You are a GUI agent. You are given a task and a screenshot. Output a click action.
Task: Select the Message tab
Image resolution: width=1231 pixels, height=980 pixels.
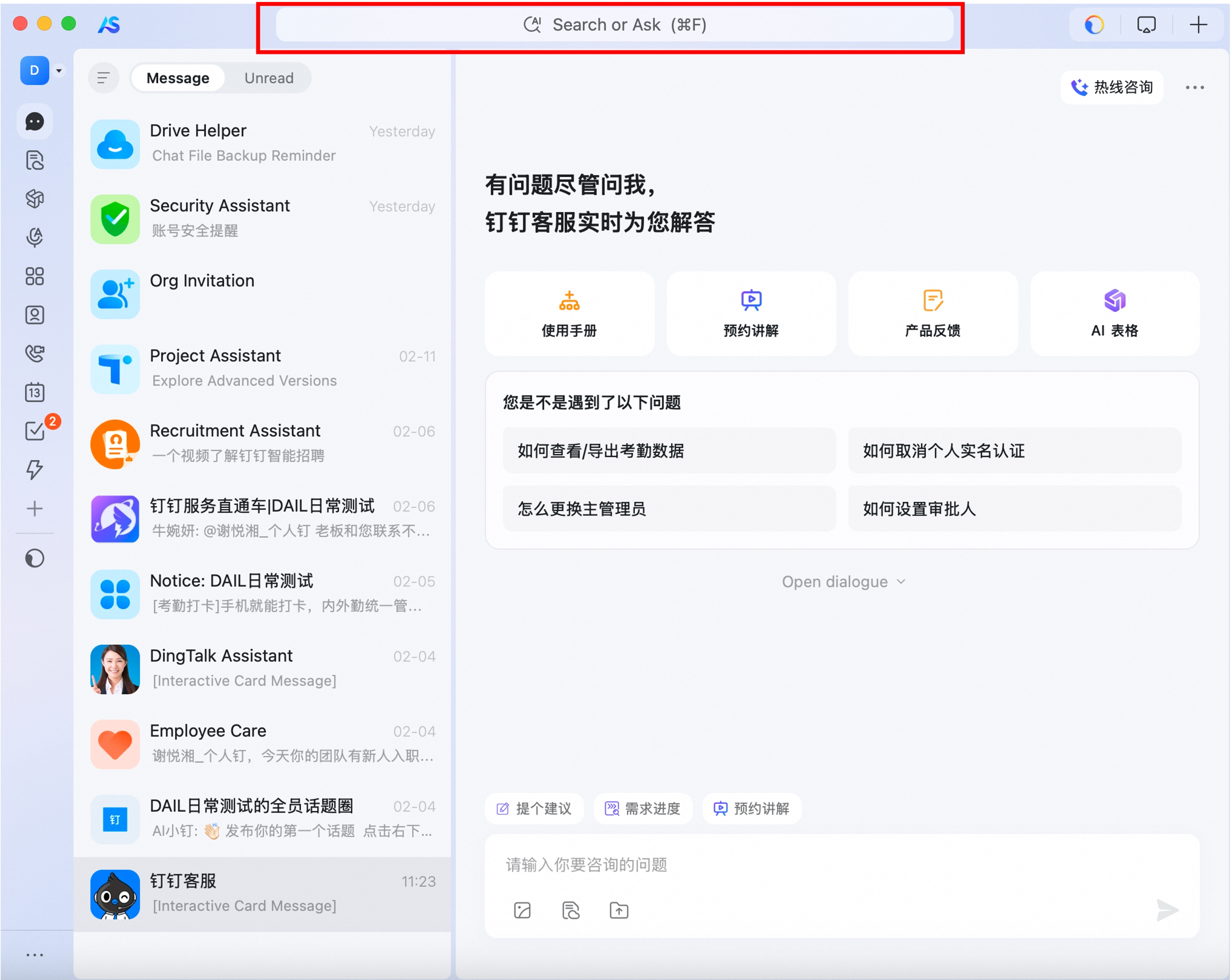[177, 78]
